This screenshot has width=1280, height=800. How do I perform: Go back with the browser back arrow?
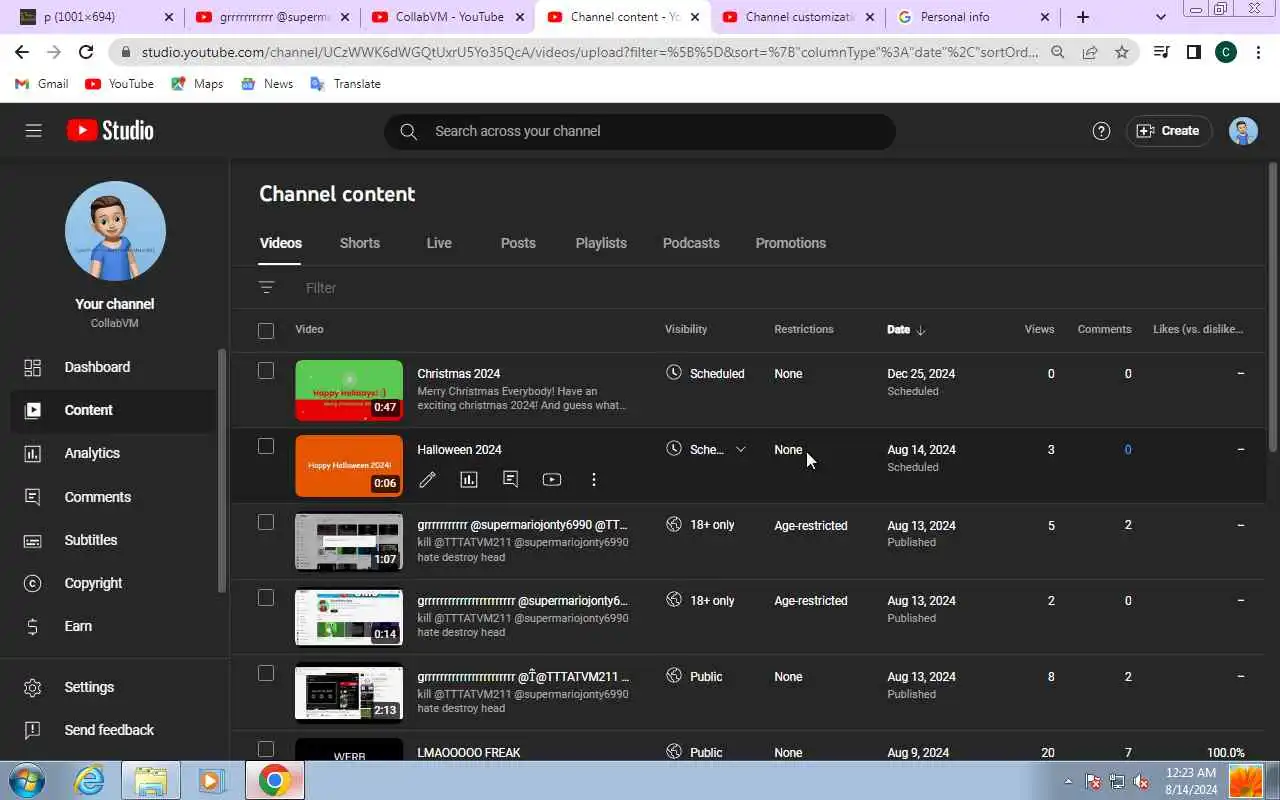pyautogui.click(x=22, y=52)
